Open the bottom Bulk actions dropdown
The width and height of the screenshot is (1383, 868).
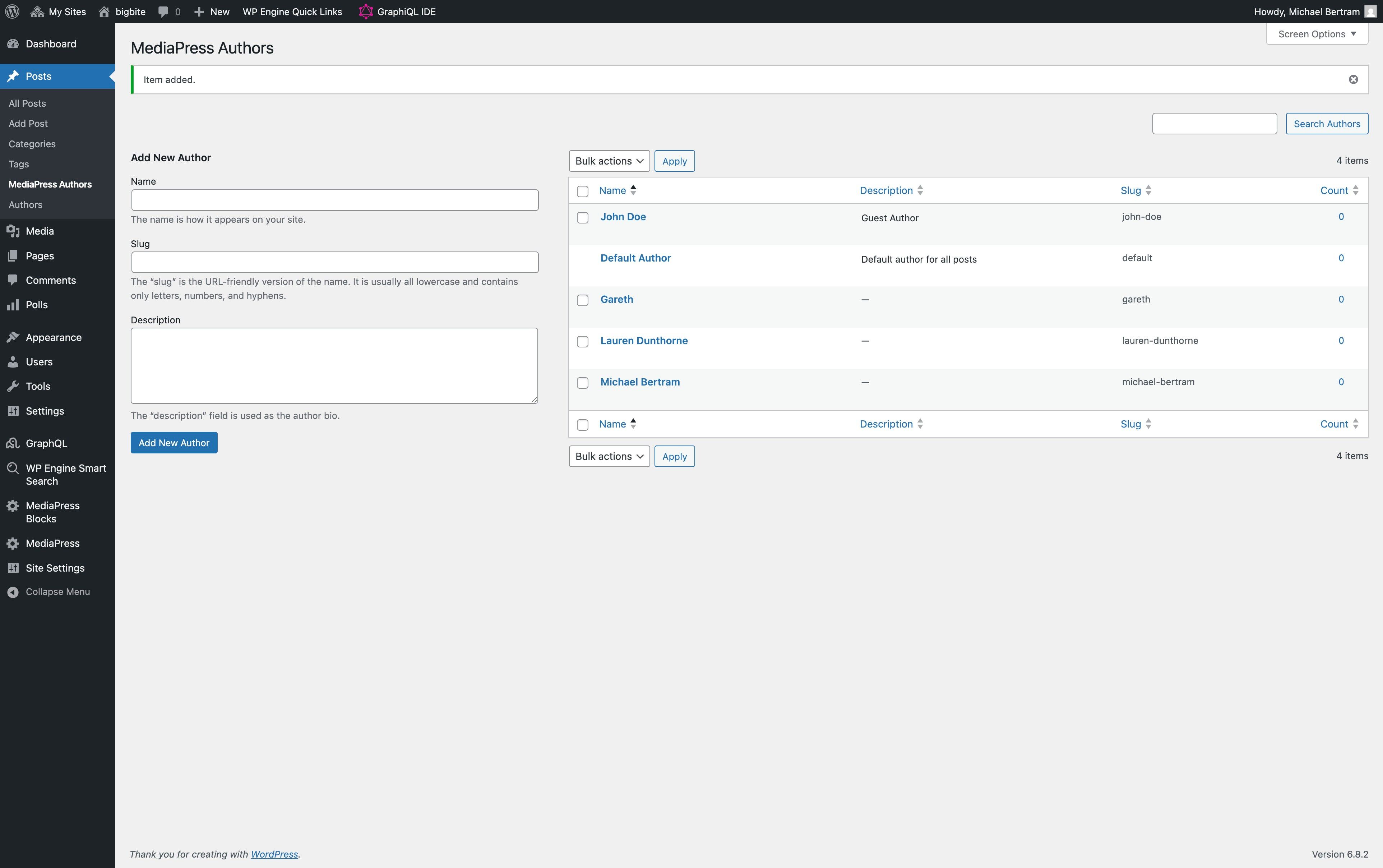pos(608,456)
